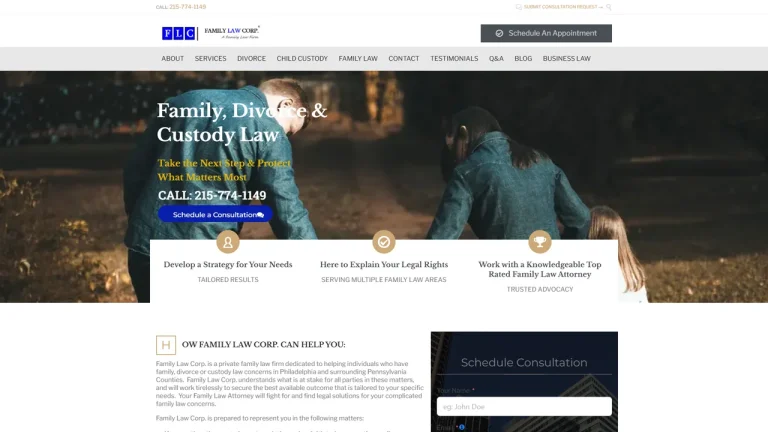Click the TAILORED RESULTS caption
The width and height of the screenshot is (768, 432).
click(x=228, y=280)
